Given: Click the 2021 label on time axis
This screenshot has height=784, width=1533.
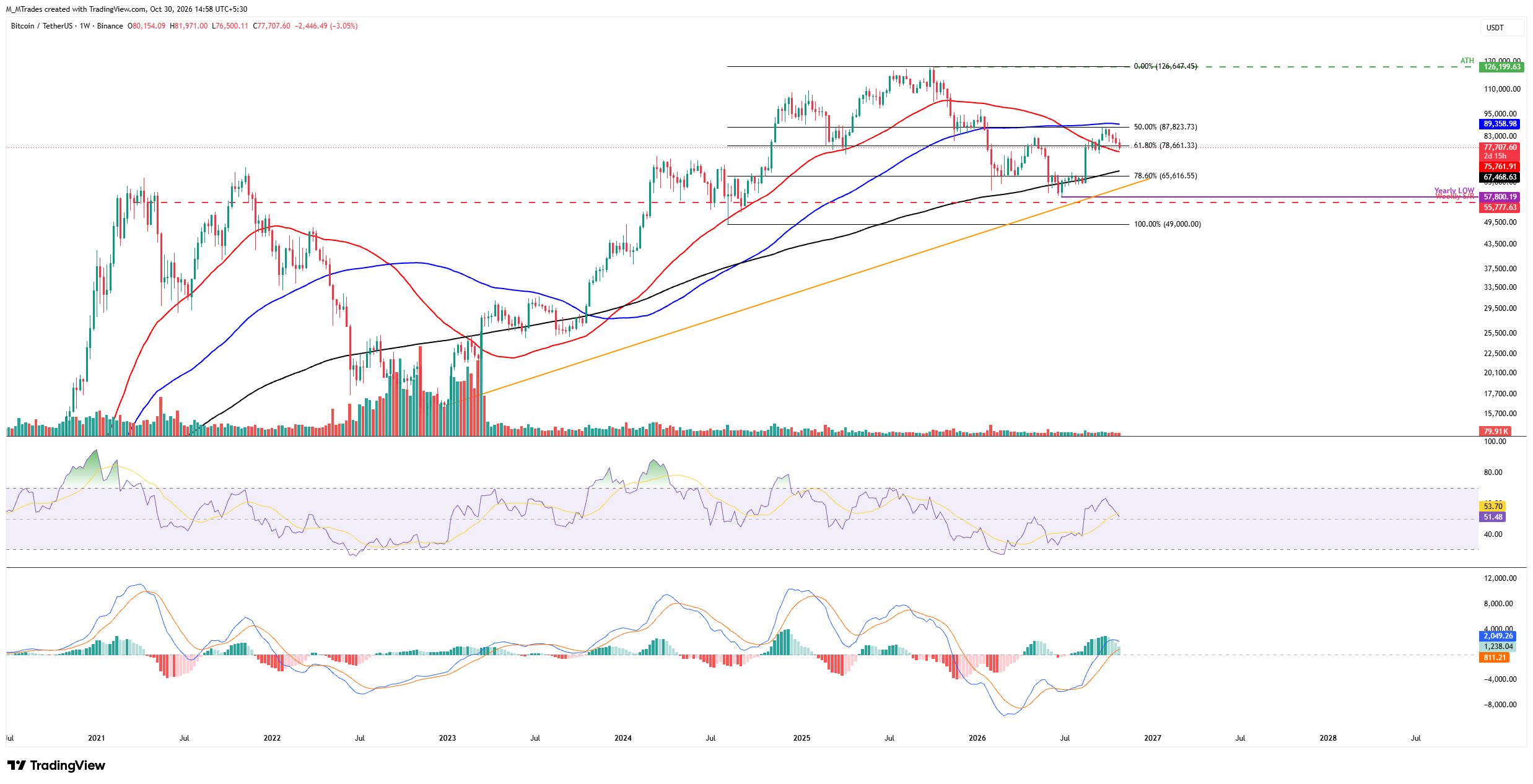Looking at the screenshot, I should coord(97,738).
